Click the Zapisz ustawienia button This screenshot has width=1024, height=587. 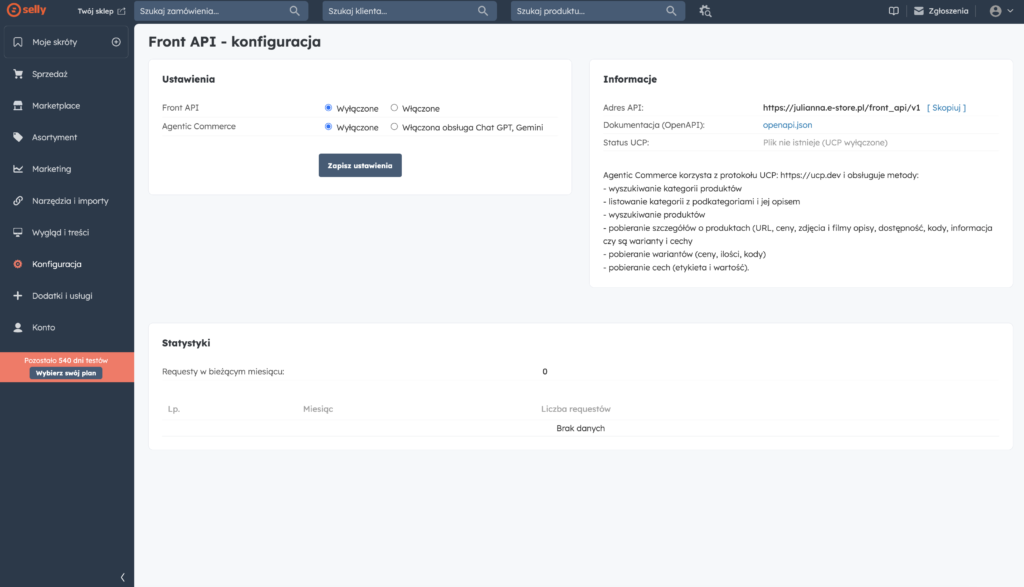click(x=360, y=165)
